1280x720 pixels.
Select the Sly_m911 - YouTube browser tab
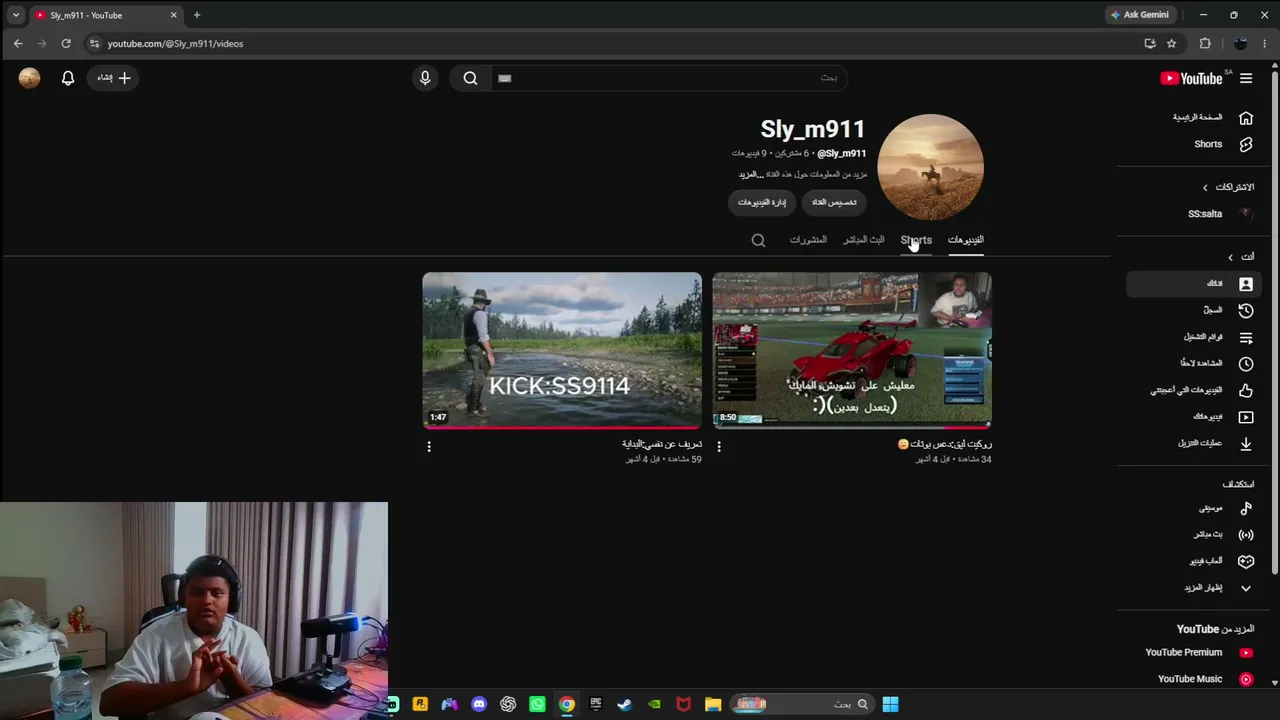tap(106, 15)
